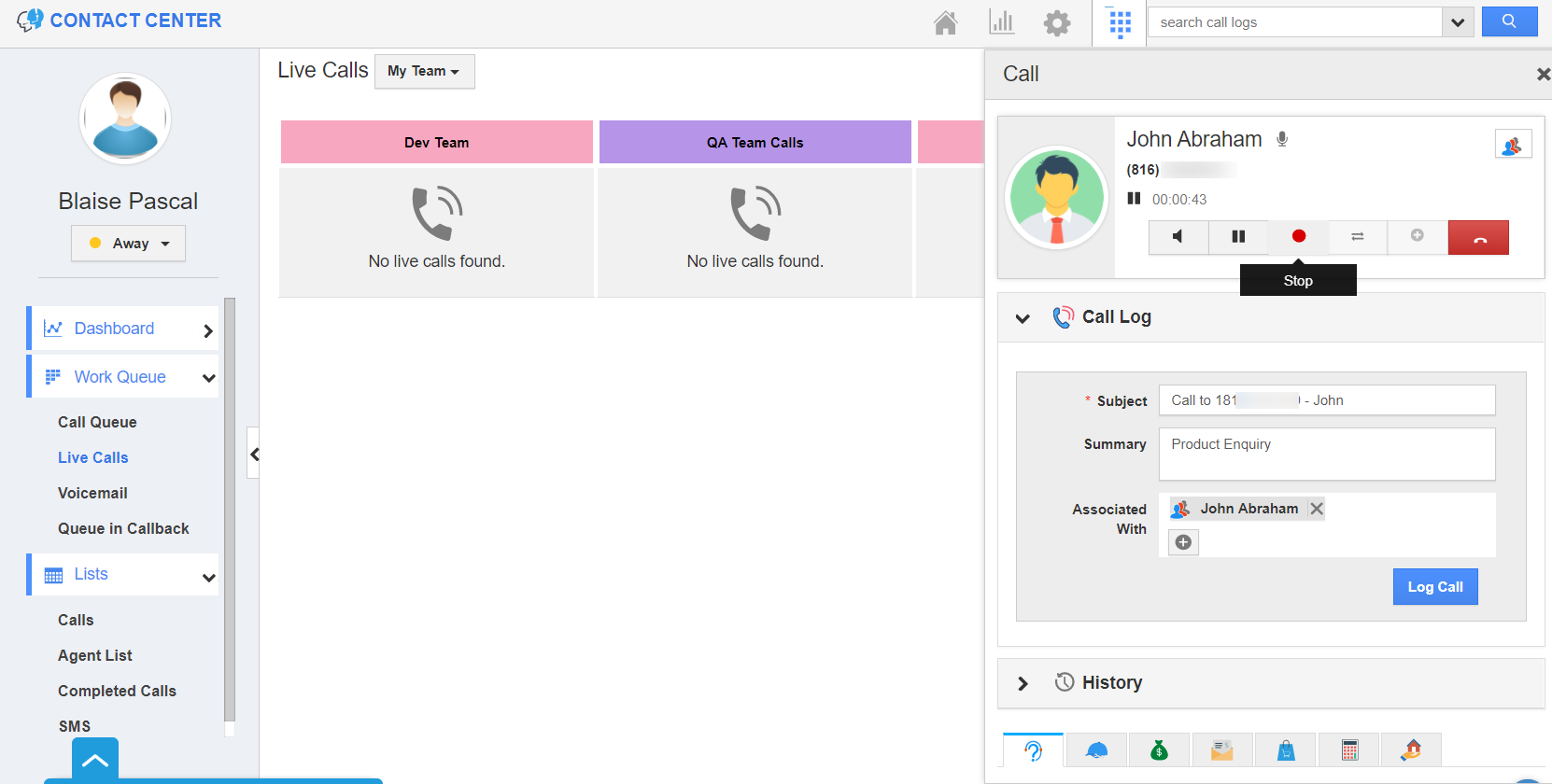Expand the Dashboard chevron arrow
1552x784 pixels.
(207, 330)
